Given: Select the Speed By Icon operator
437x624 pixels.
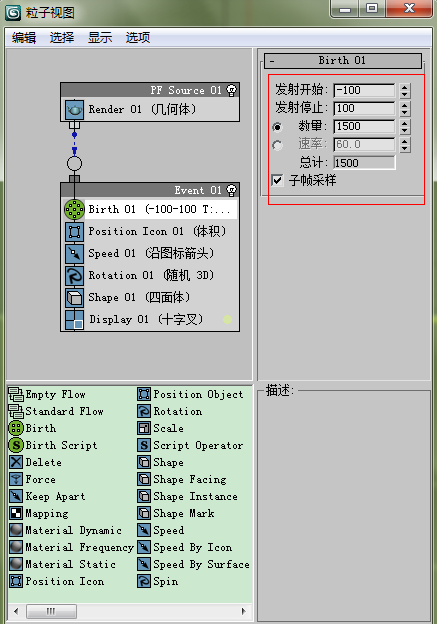Looking at the screenshot, I should (185, 547).
